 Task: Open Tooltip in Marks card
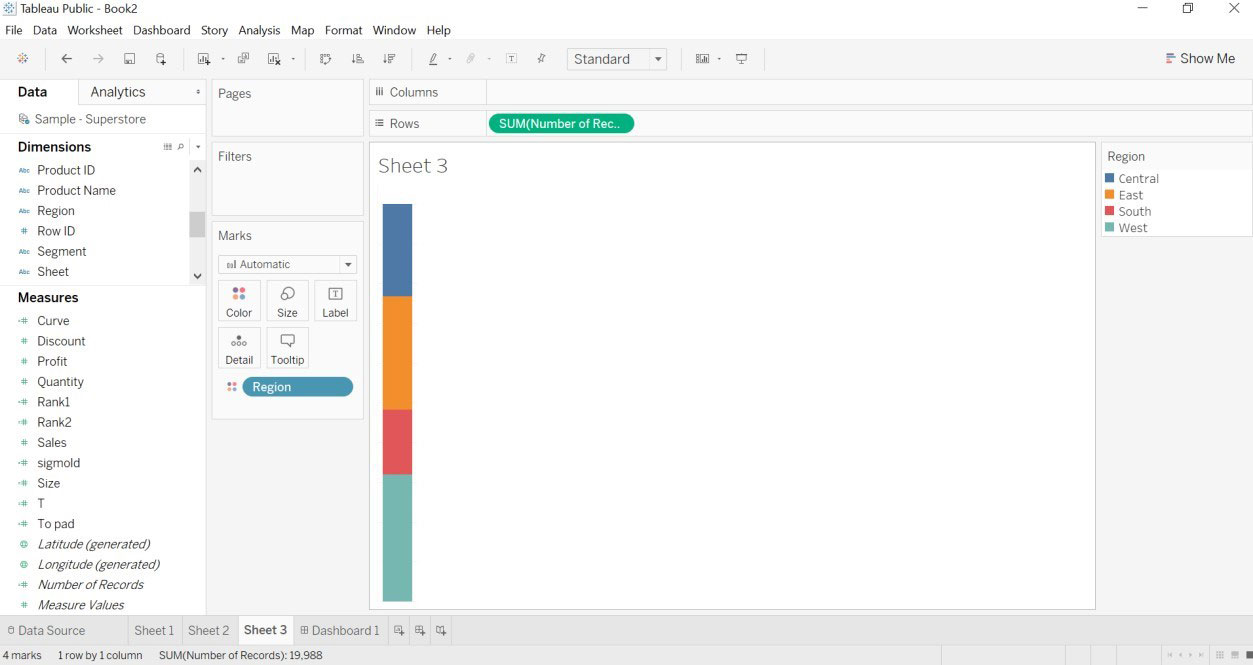[x=287, y=348]
